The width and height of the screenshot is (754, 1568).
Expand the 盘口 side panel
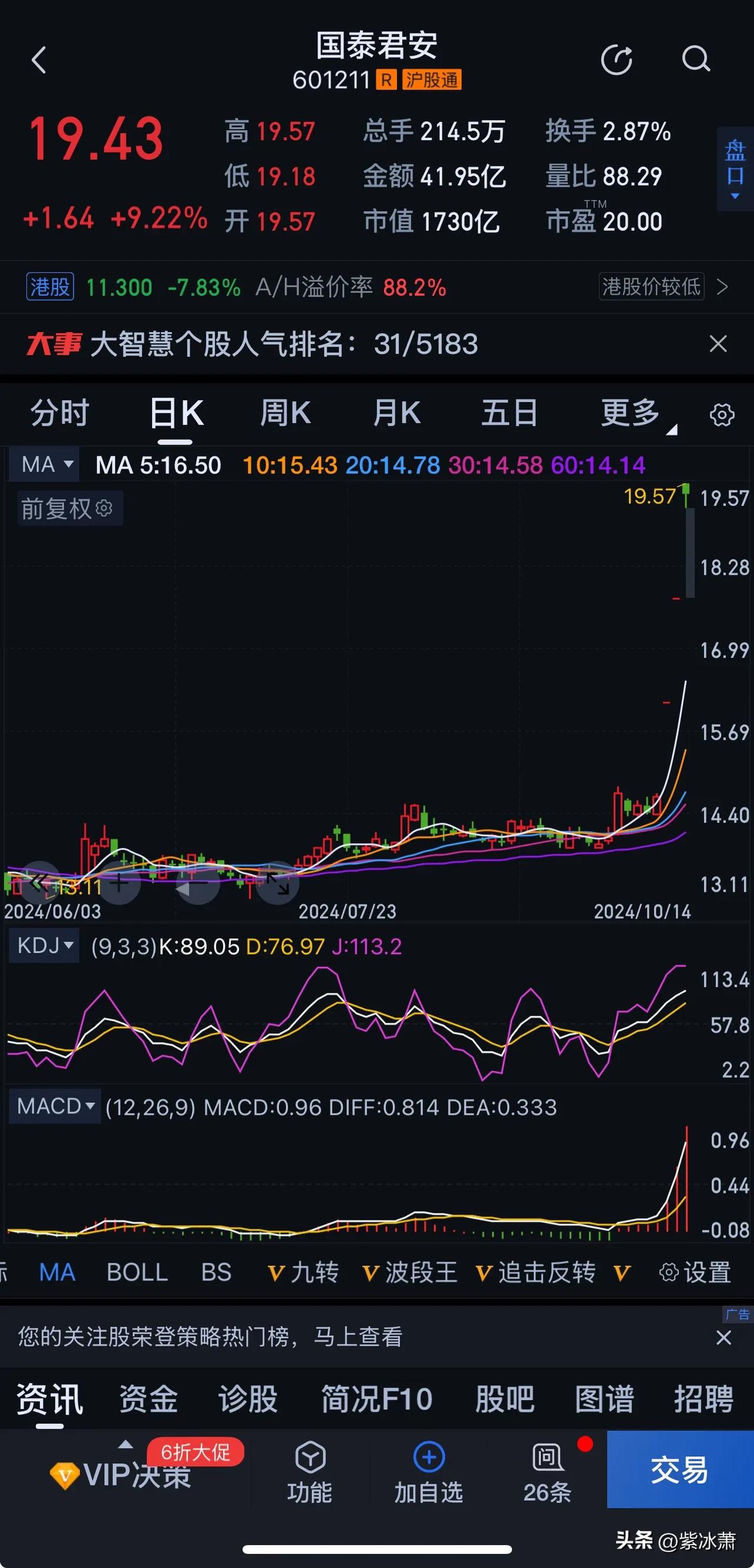point(735,169)
